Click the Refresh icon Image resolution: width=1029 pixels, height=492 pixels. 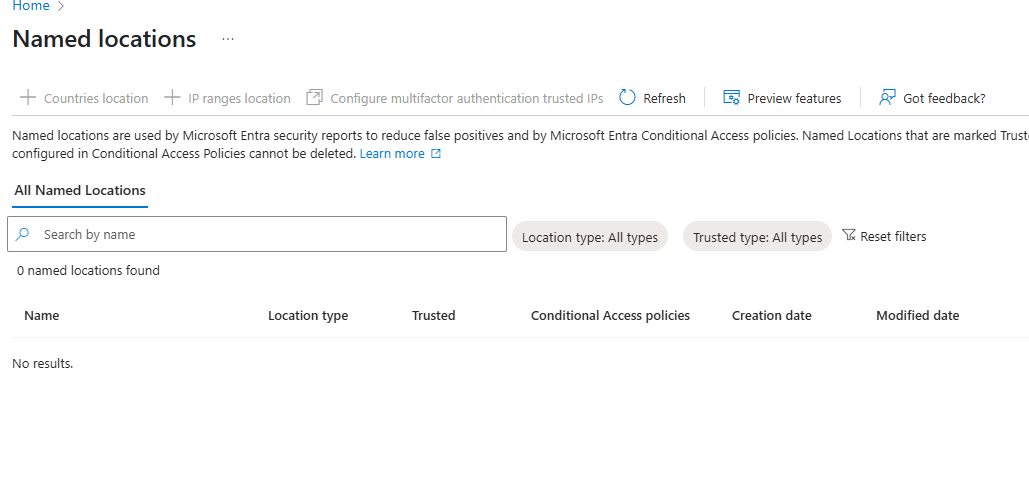pyautogui.click(x=628, y=98)
